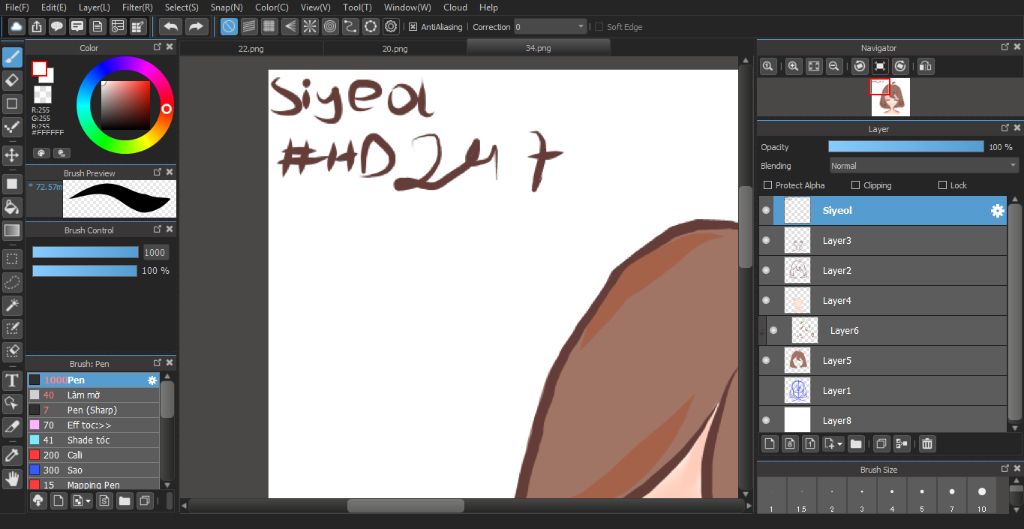Viewport: 1024px width, 529px height.
Task: Open Pen brush settings gear
Action: pos(152,380)
